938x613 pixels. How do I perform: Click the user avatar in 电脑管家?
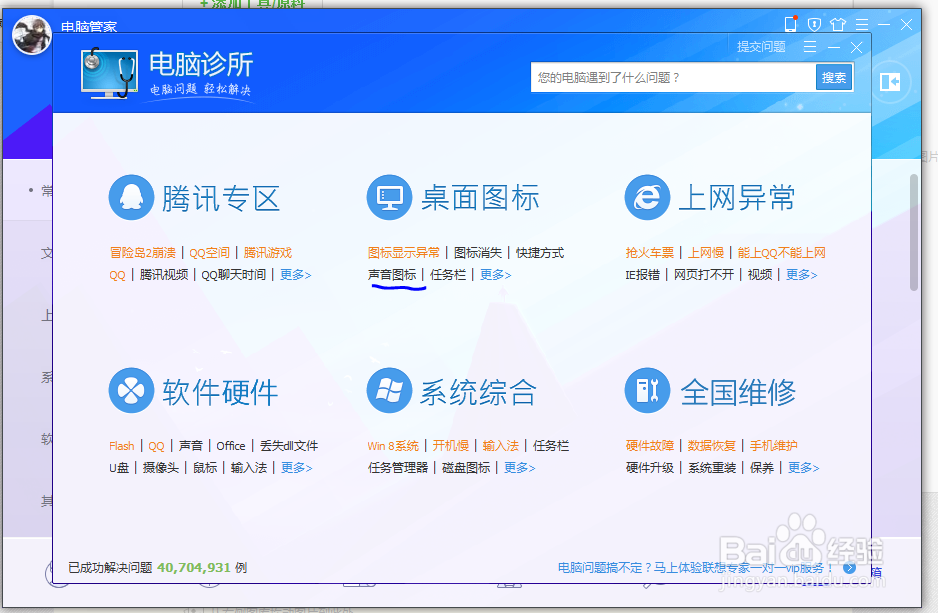pyautogui.click(x=32, y=35)
